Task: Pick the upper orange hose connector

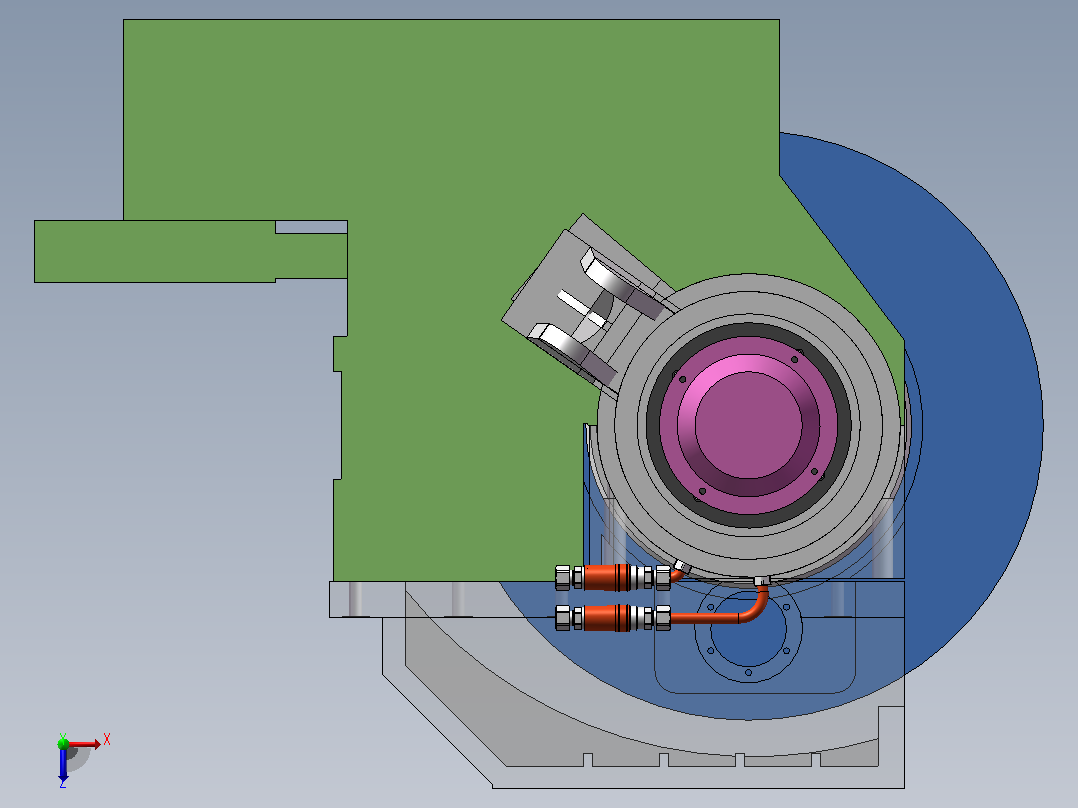Action: pos(613,578)
